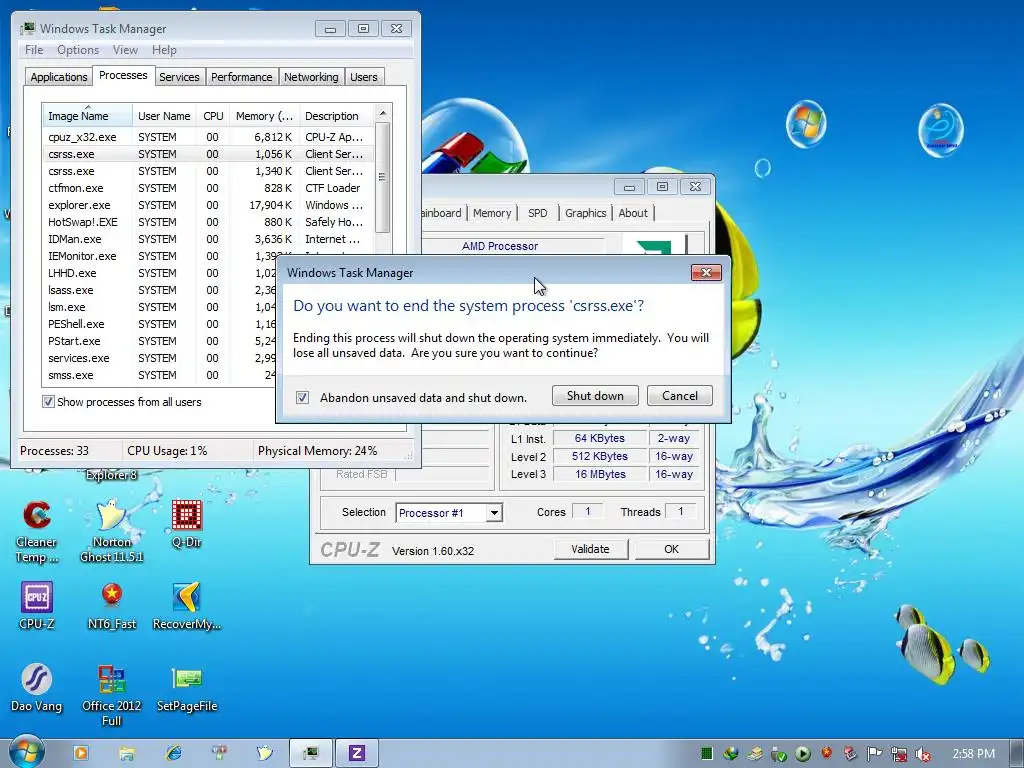Click the 2:58 PM taskbar clock

[973, 754]
